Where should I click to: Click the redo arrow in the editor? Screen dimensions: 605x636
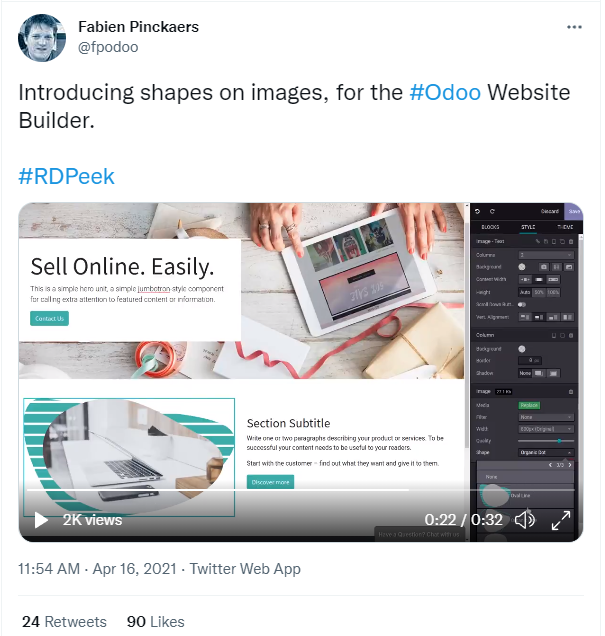(492, 211)
